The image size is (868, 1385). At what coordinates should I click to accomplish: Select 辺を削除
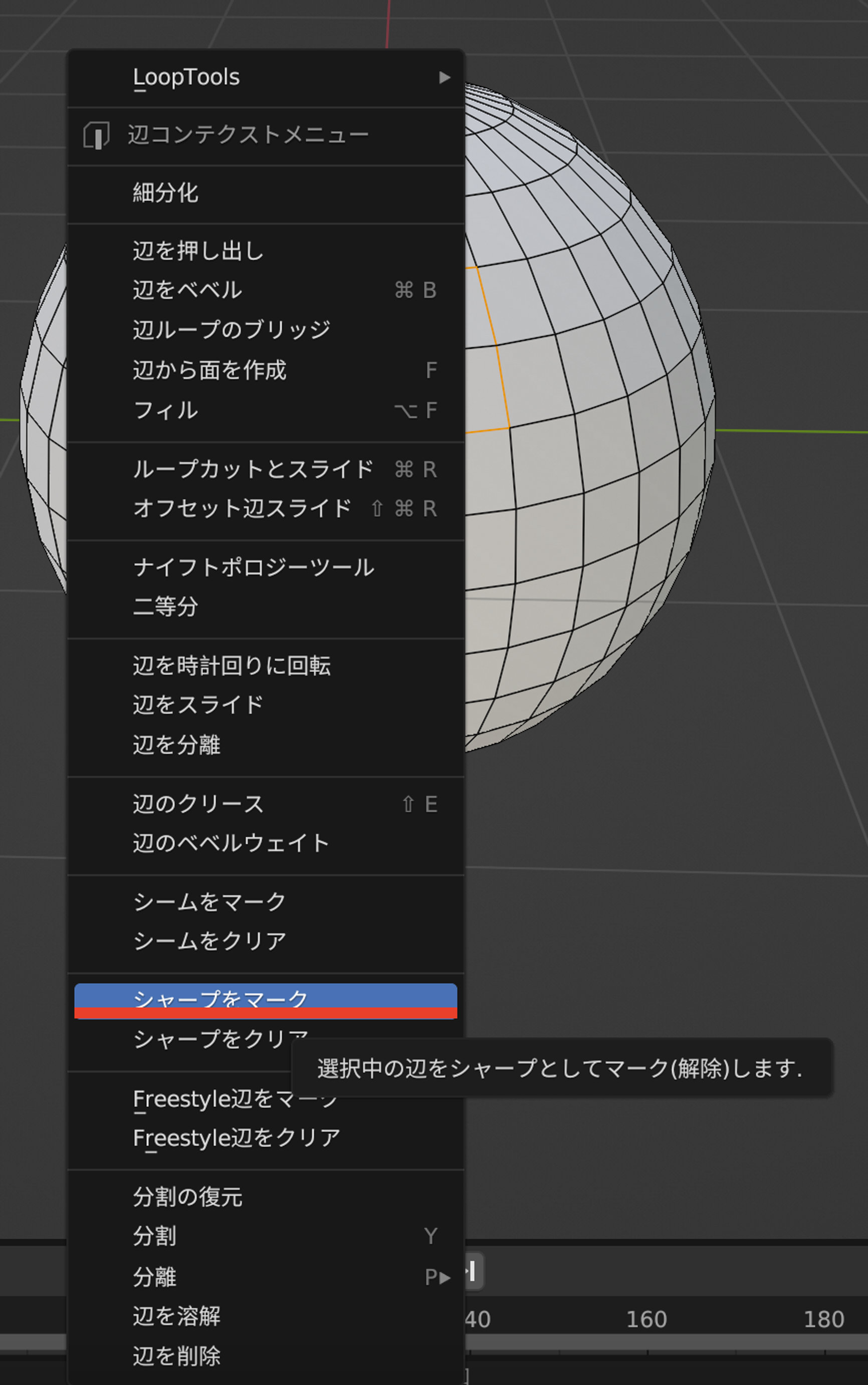pos(265,1356)
